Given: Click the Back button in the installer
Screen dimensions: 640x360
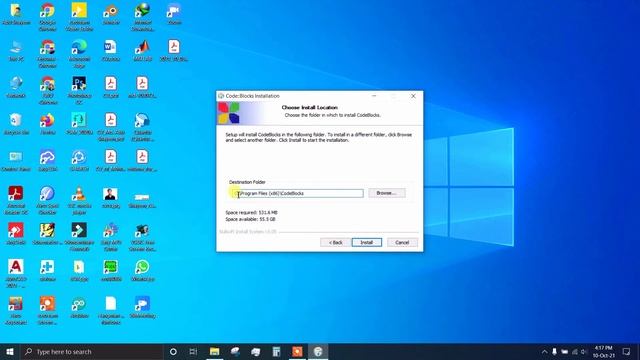Looking at the screenshot, I should pyautogui.click(x=336, y=242).
